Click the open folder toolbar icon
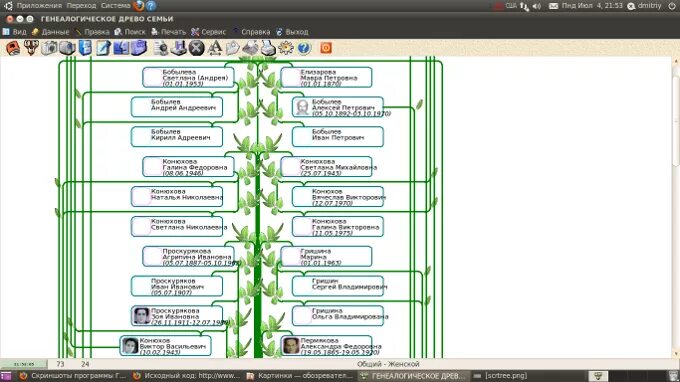Image resolution: width=680 pixels, height=382 pixels. 232,48
